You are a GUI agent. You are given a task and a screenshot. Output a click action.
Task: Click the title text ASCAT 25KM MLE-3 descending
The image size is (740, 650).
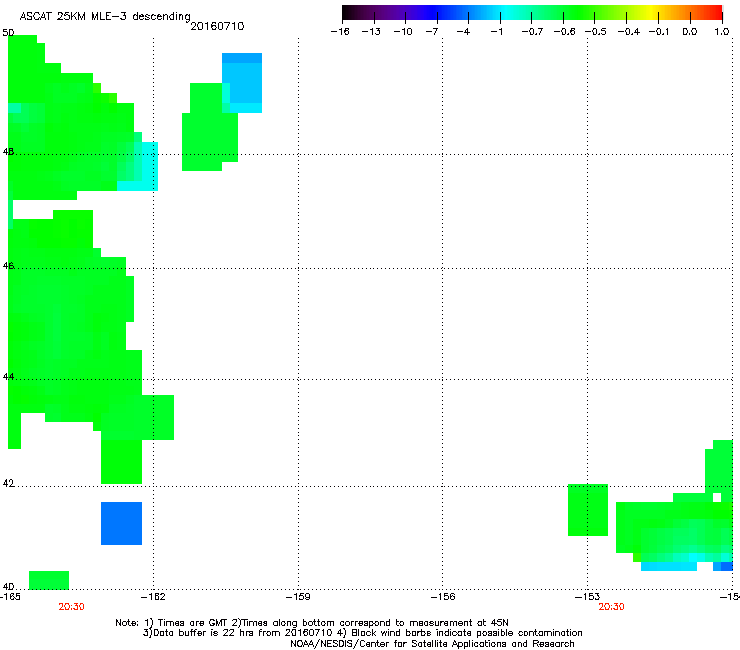pos(105,16)
